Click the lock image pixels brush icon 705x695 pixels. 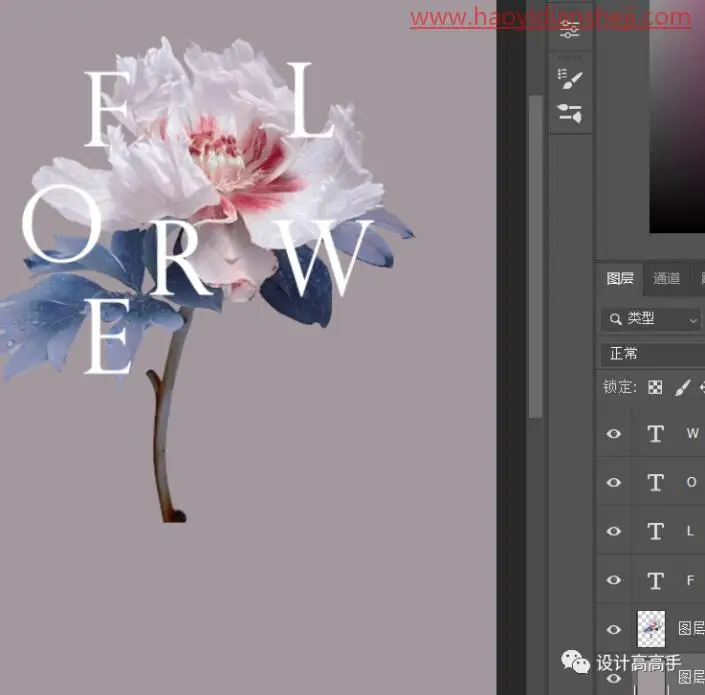tap(682, 387)
